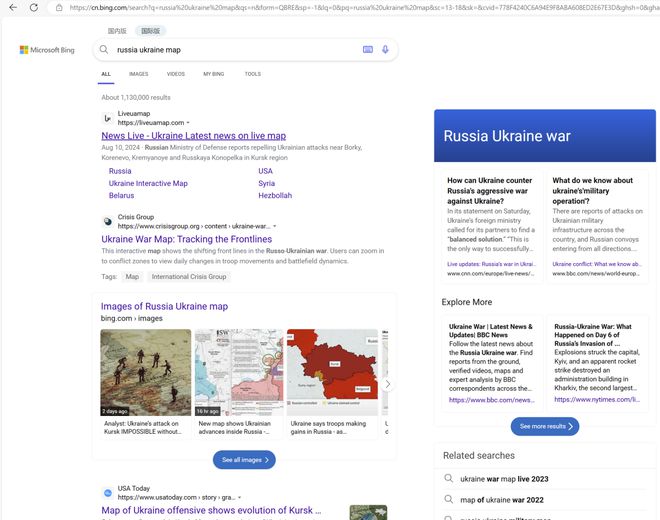Select the ALL results tab

pyautogui.click(x=106, y=74)
